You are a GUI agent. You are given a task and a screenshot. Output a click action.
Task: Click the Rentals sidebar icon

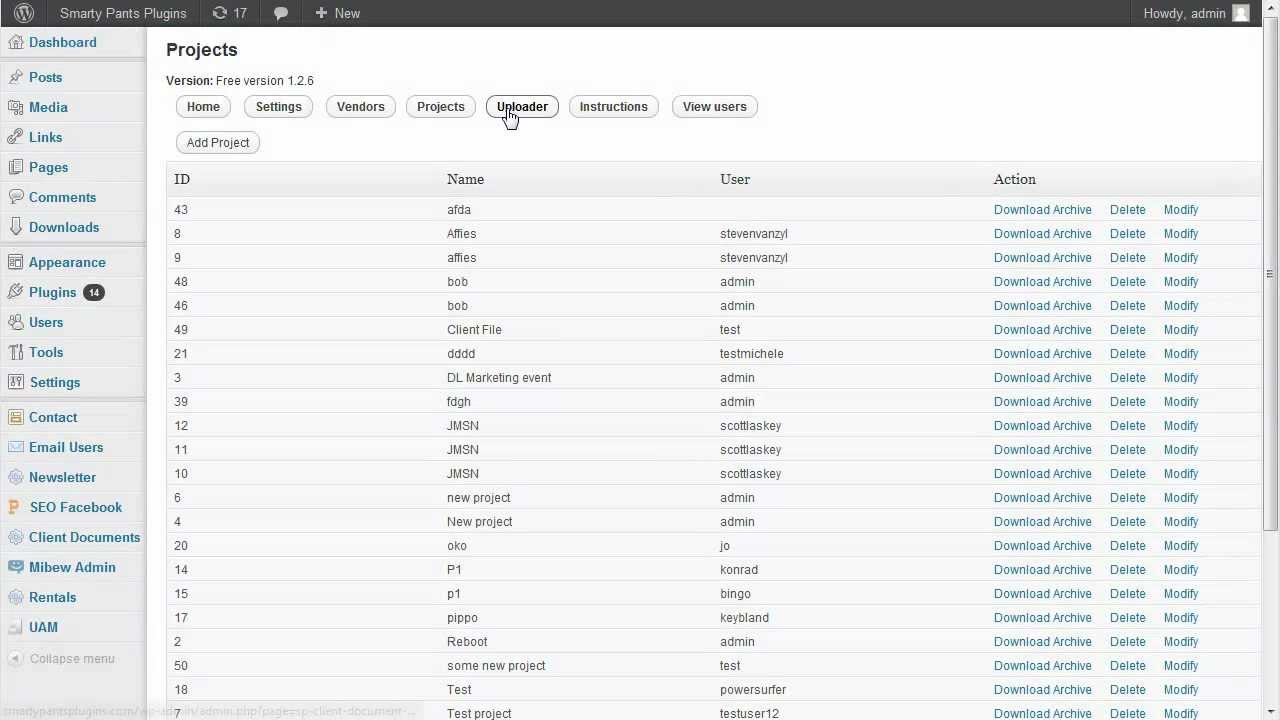click(x=15, y=597)
